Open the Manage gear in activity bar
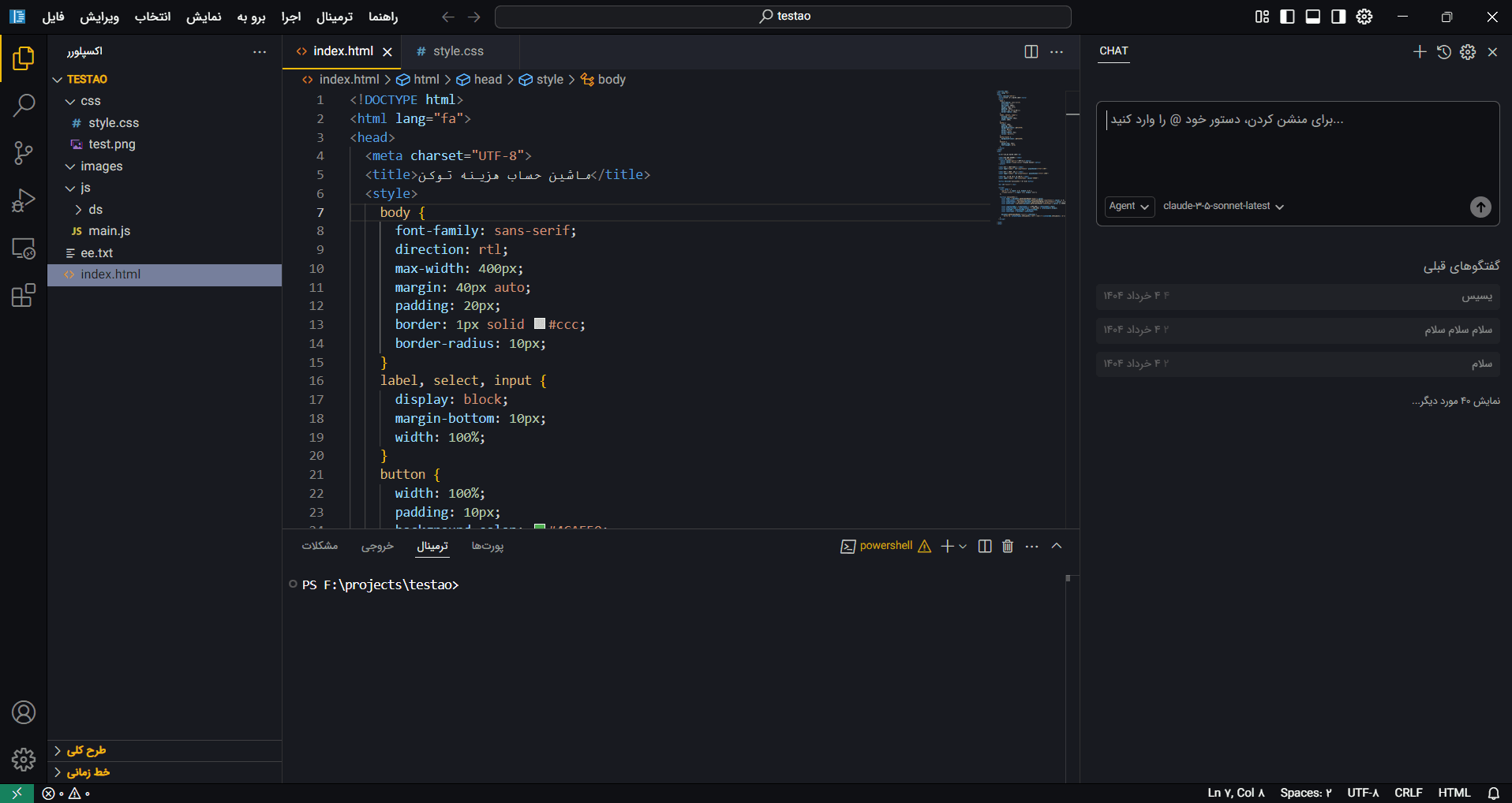The width and height of the screenshot is (1512, 803). click(24, 760)
